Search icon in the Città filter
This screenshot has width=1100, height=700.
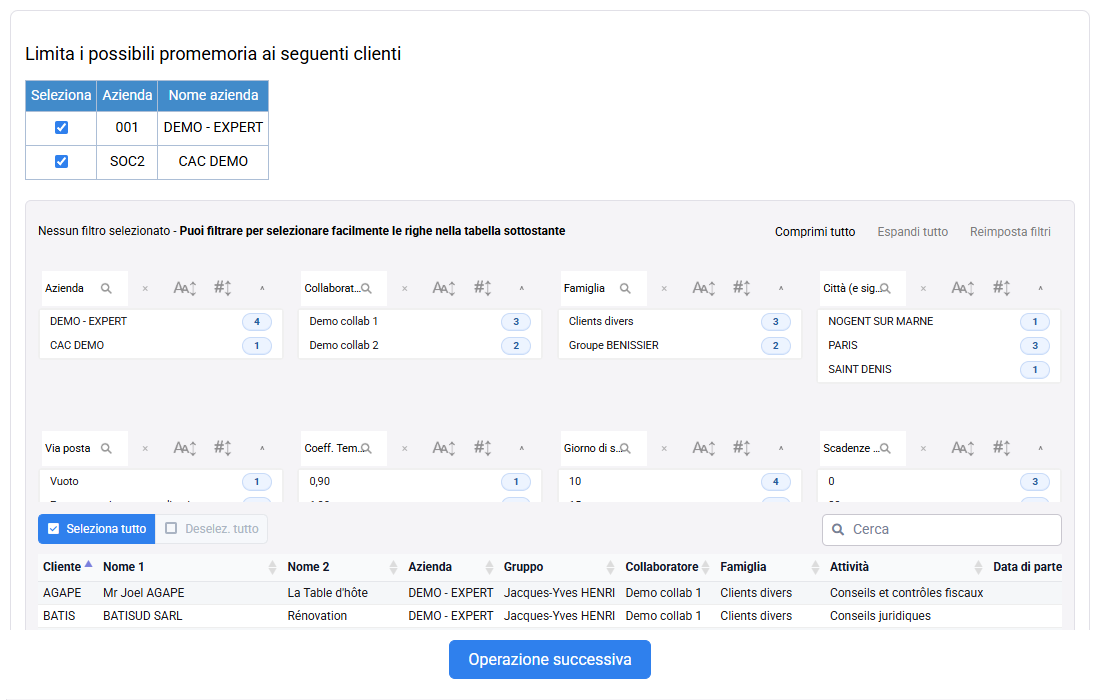[885, 288]
